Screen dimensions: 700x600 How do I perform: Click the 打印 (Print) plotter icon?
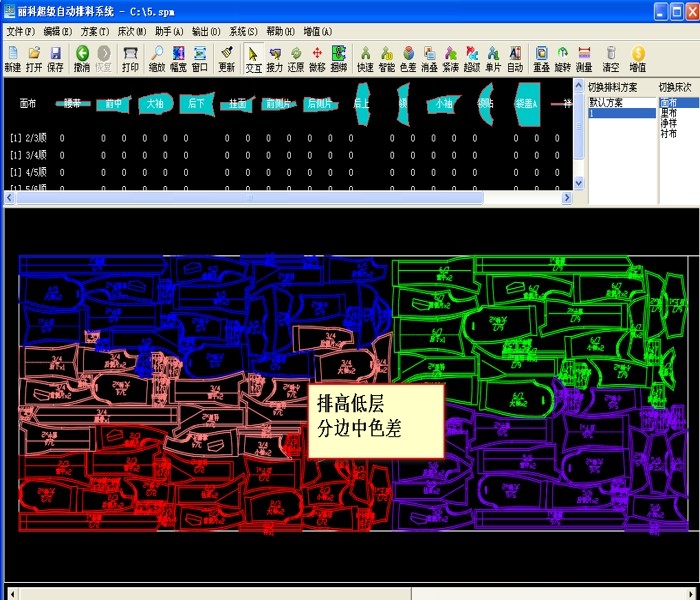(130, 58)
